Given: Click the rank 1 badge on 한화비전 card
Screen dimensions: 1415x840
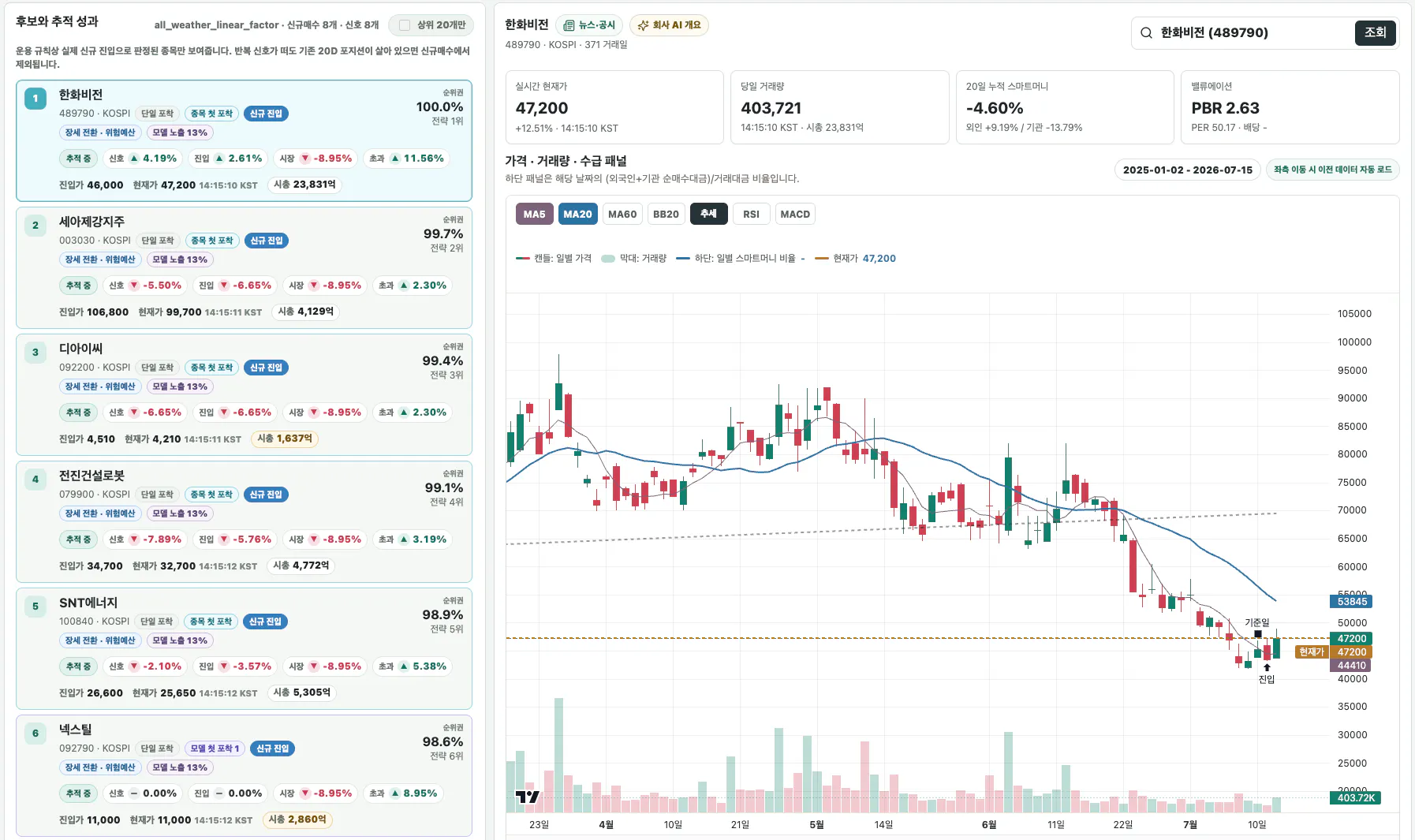Looking at the screenshot, I should click(x=35, y=99).
